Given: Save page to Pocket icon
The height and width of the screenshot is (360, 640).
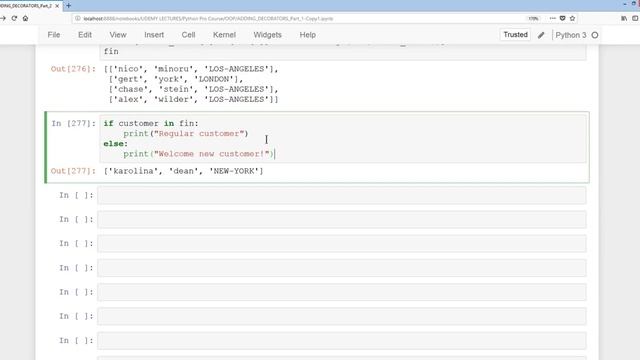Looking at the screenshot, I should pyautogui.click(x=562, y=18).
